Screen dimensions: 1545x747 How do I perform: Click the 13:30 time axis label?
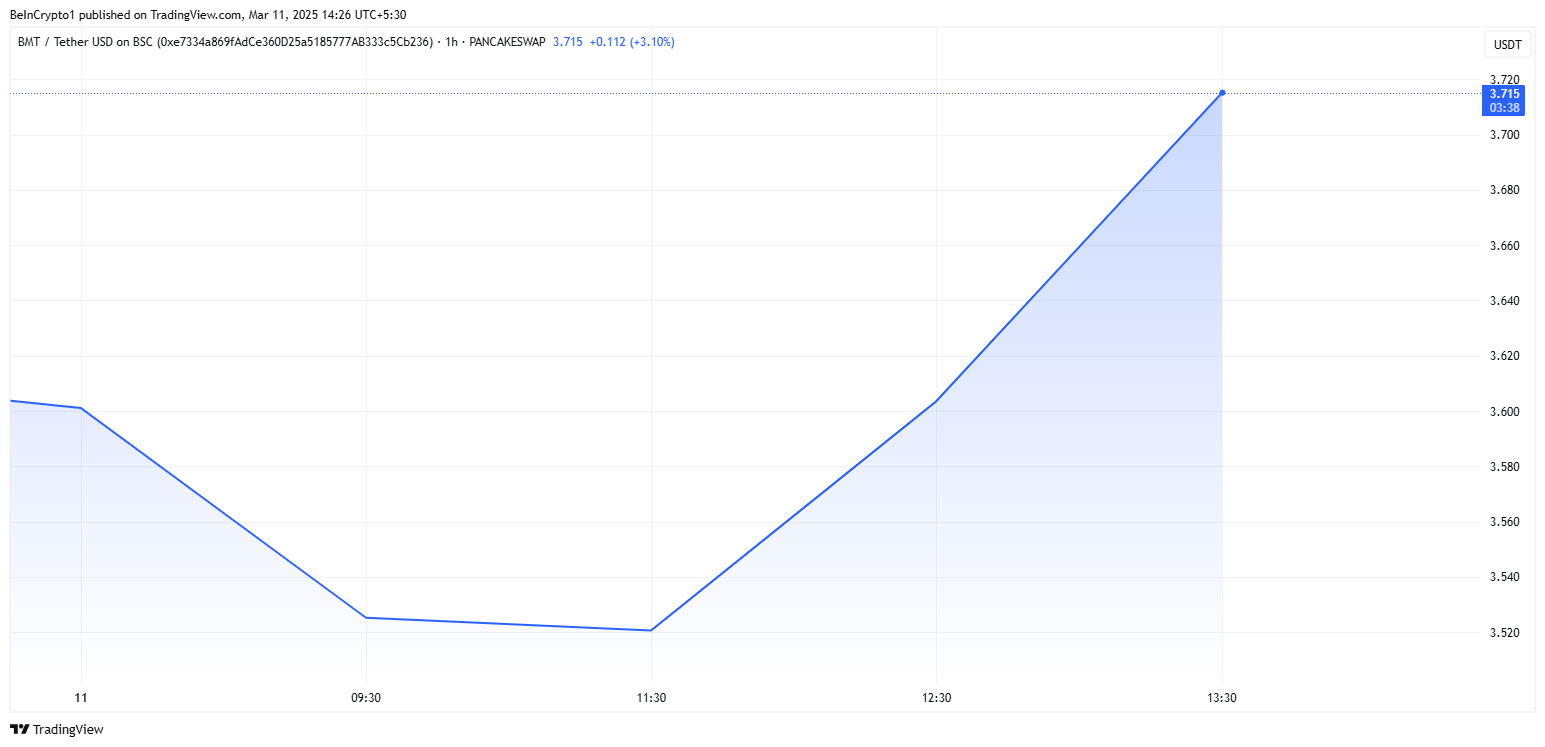click(x=1222, y=698)
